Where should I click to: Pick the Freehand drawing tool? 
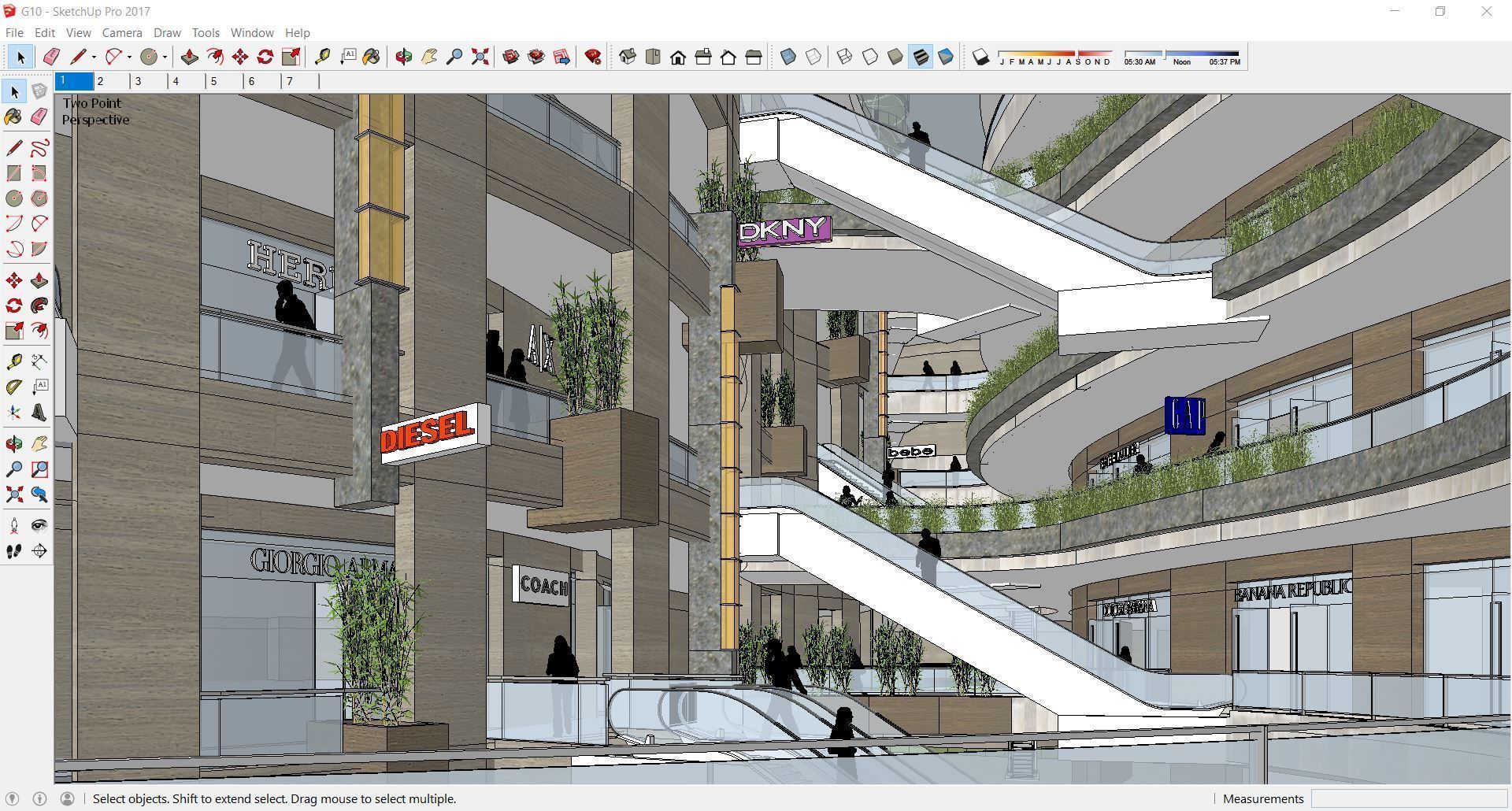39,148
